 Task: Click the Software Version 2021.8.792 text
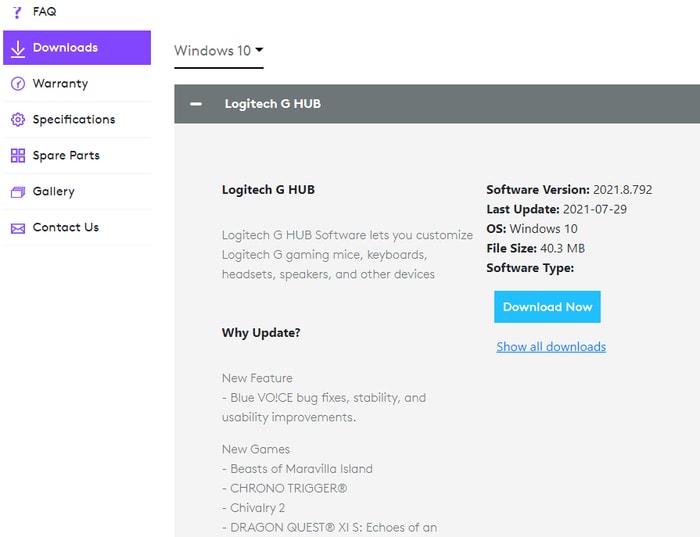pyautogui.click(x=569, y=190)
